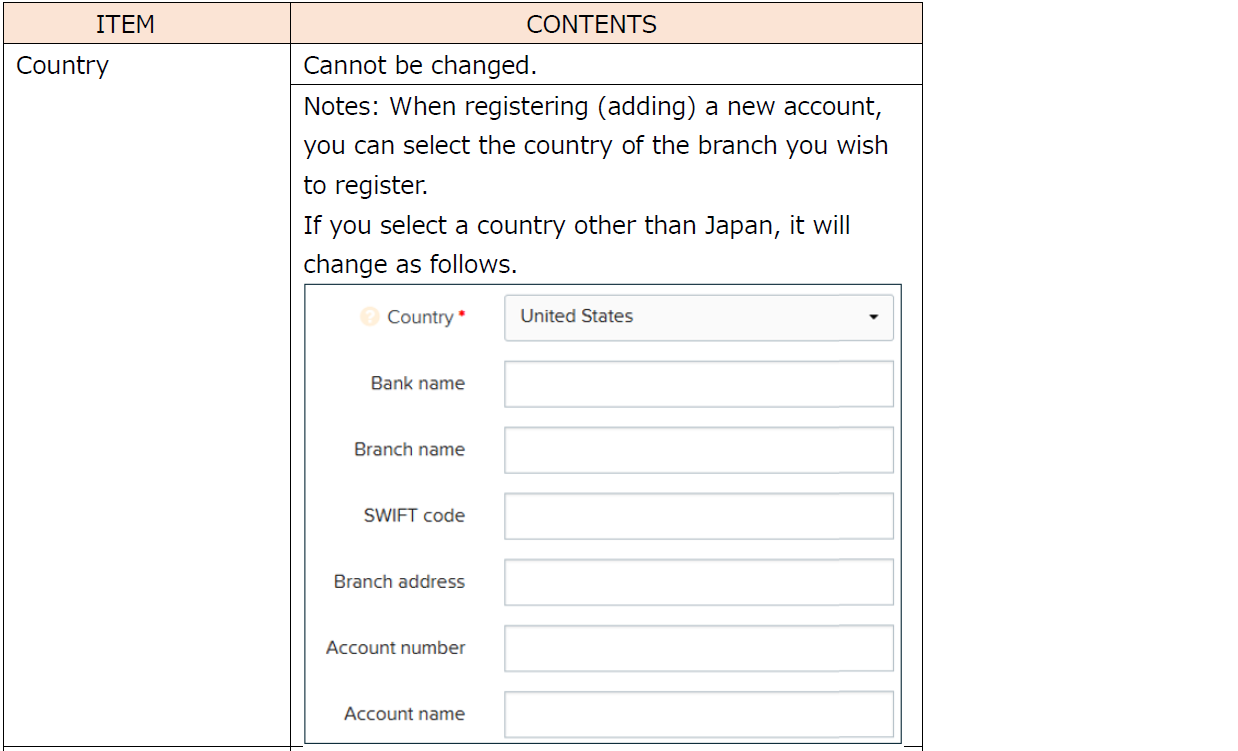The image size is (1238, 751).
Task: Click the Bank name label
Action: click(417, 383)
